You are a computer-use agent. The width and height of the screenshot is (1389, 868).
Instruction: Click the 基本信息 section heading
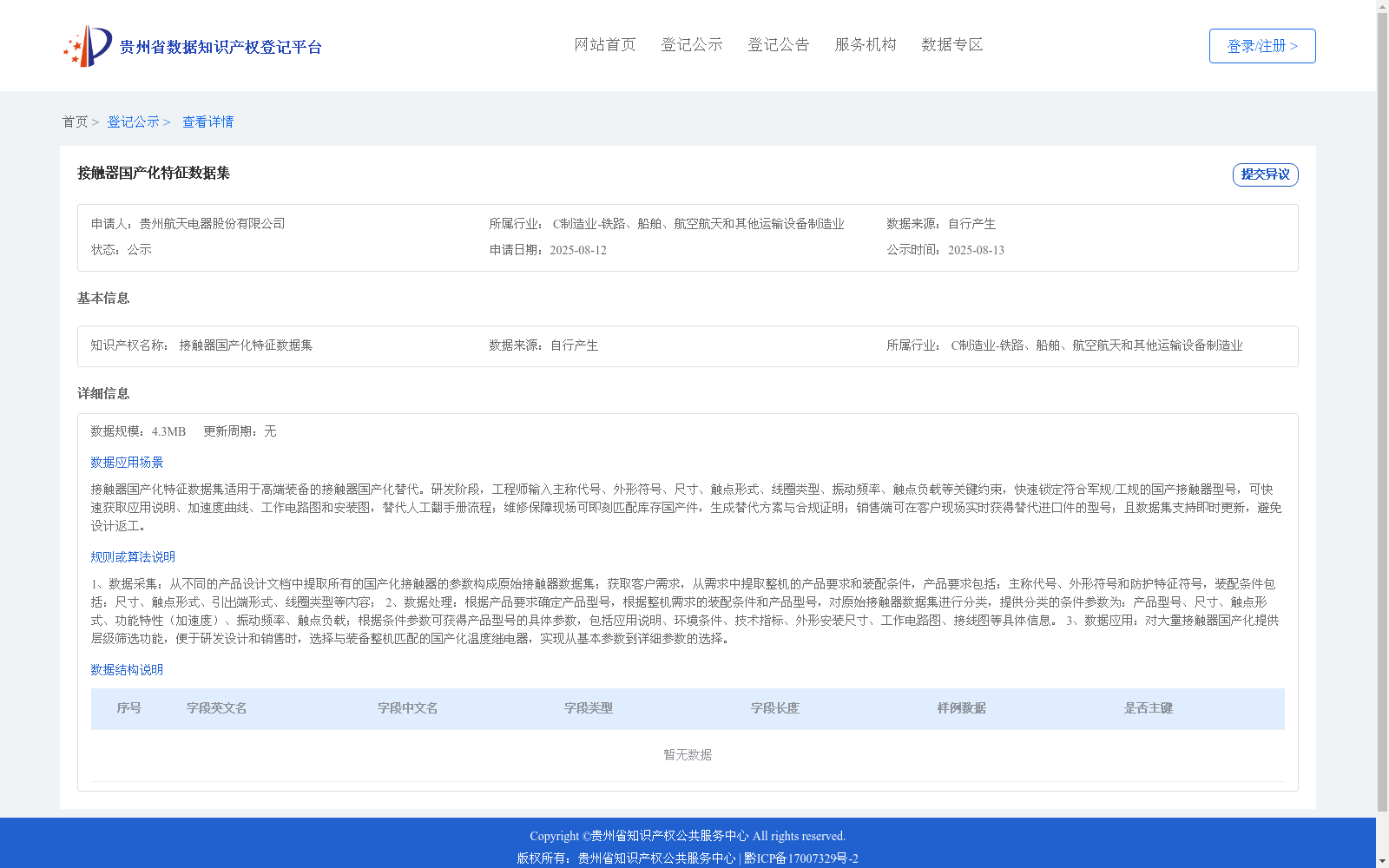coord(103,298)
